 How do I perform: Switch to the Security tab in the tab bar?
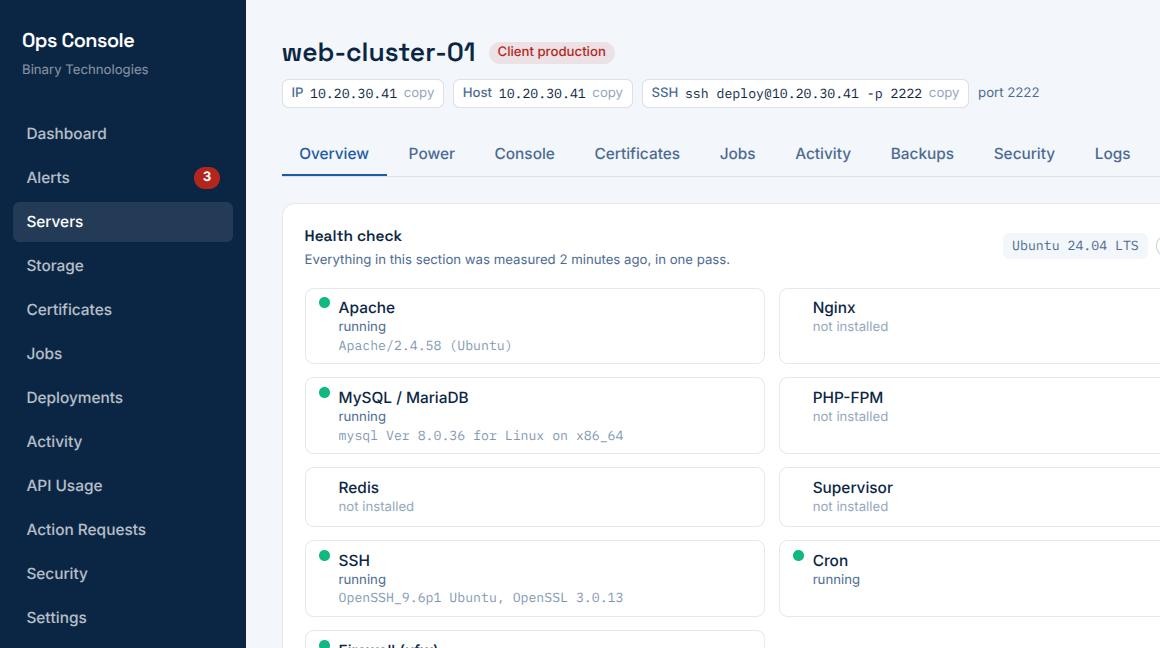(1024, 154)
